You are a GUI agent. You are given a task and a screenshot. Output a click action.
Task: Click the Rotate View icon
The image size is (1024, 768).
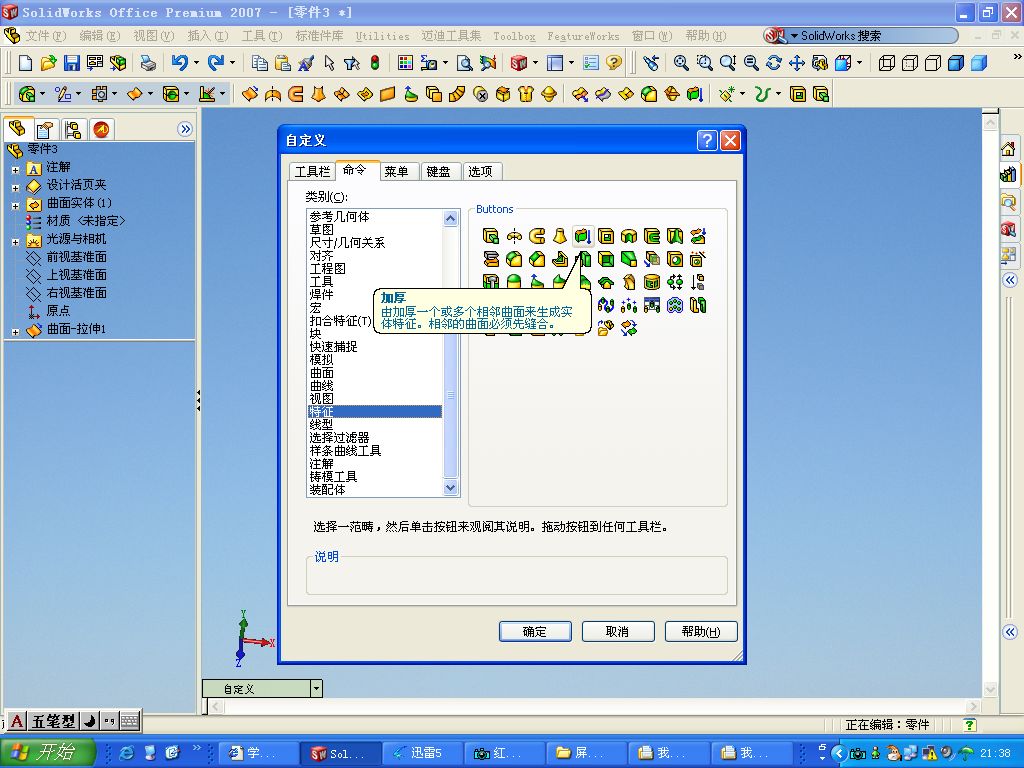pyautogui.click(x=774, y=63)
